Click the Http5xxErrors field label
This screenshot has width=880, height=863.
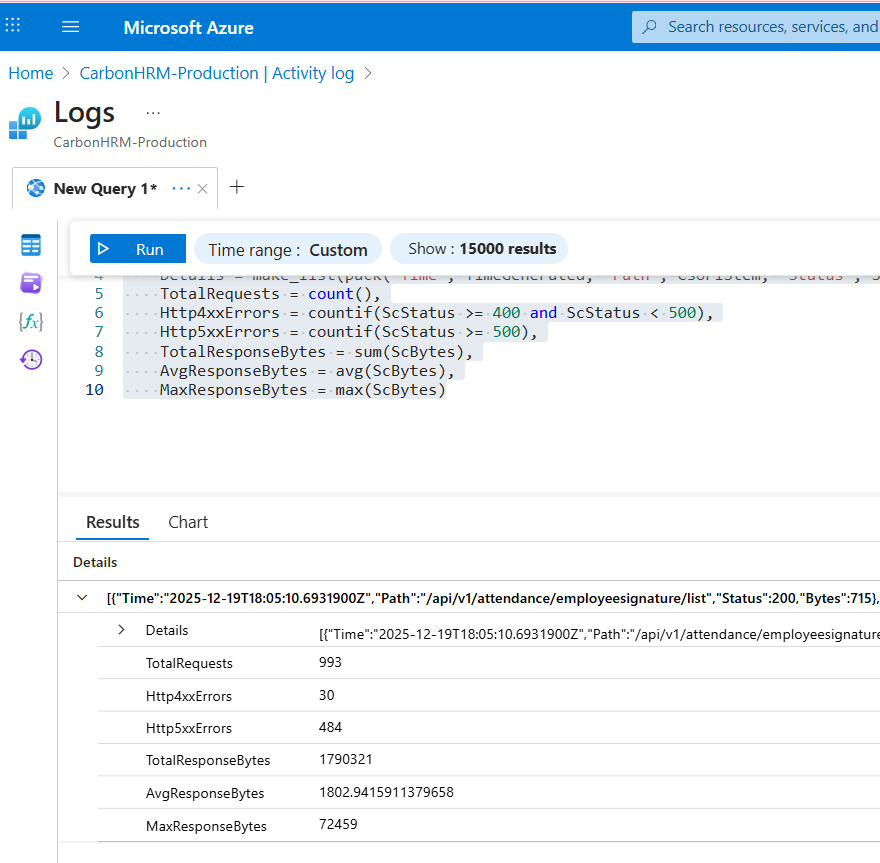(189, 728)
